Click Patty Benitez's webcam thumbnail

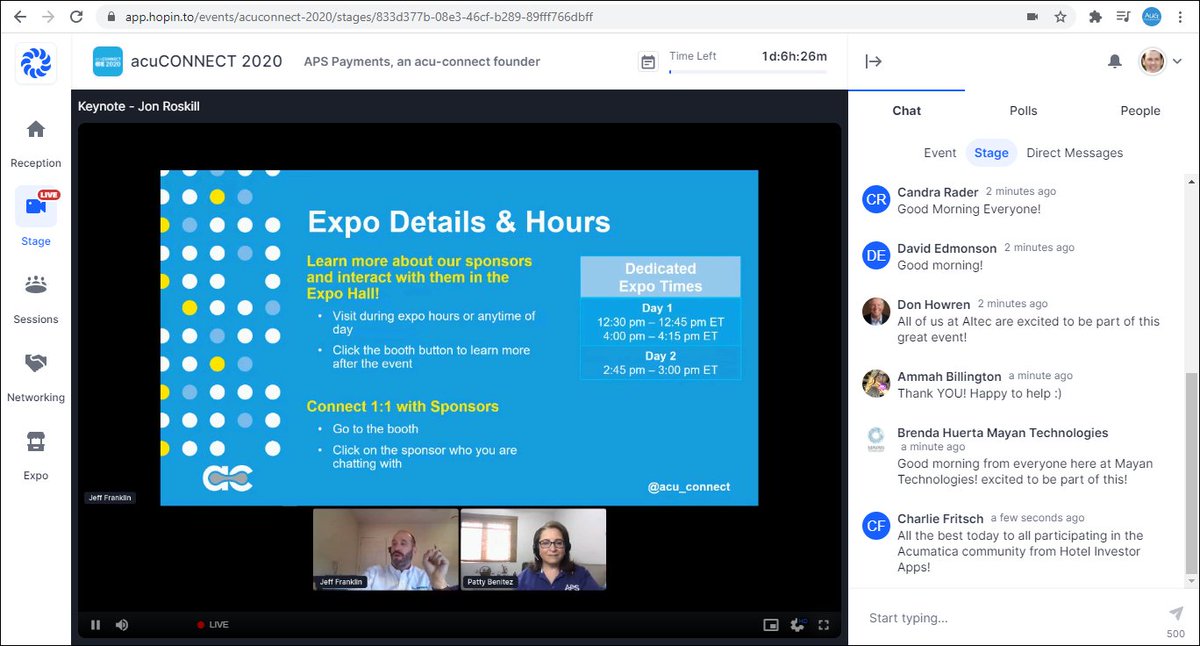tap(533, 550)
